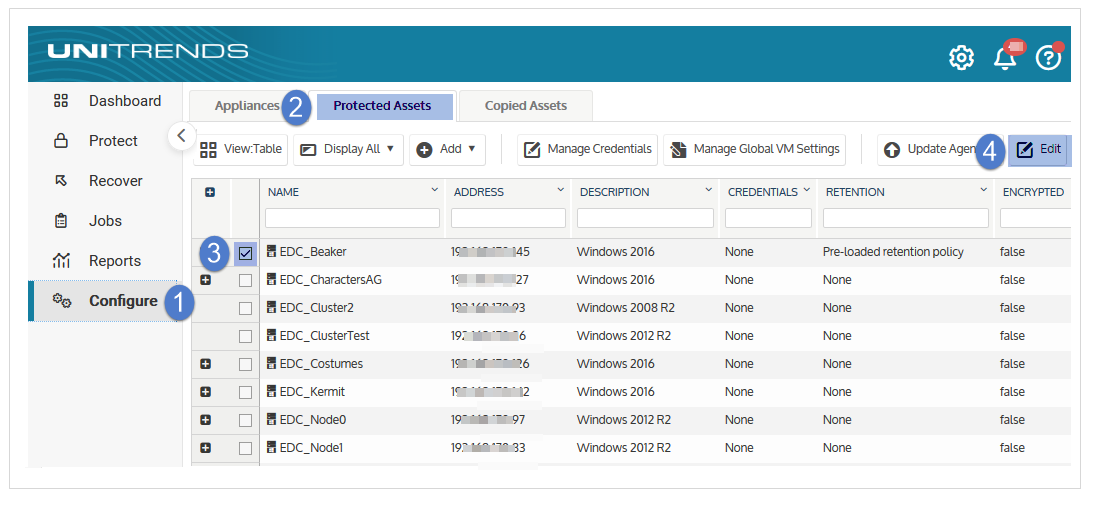Image resolution: width=1103 pixels, height=510 pixels.
Task: Uncheck the EDC_Beaker checkbox
Action: 246,253
